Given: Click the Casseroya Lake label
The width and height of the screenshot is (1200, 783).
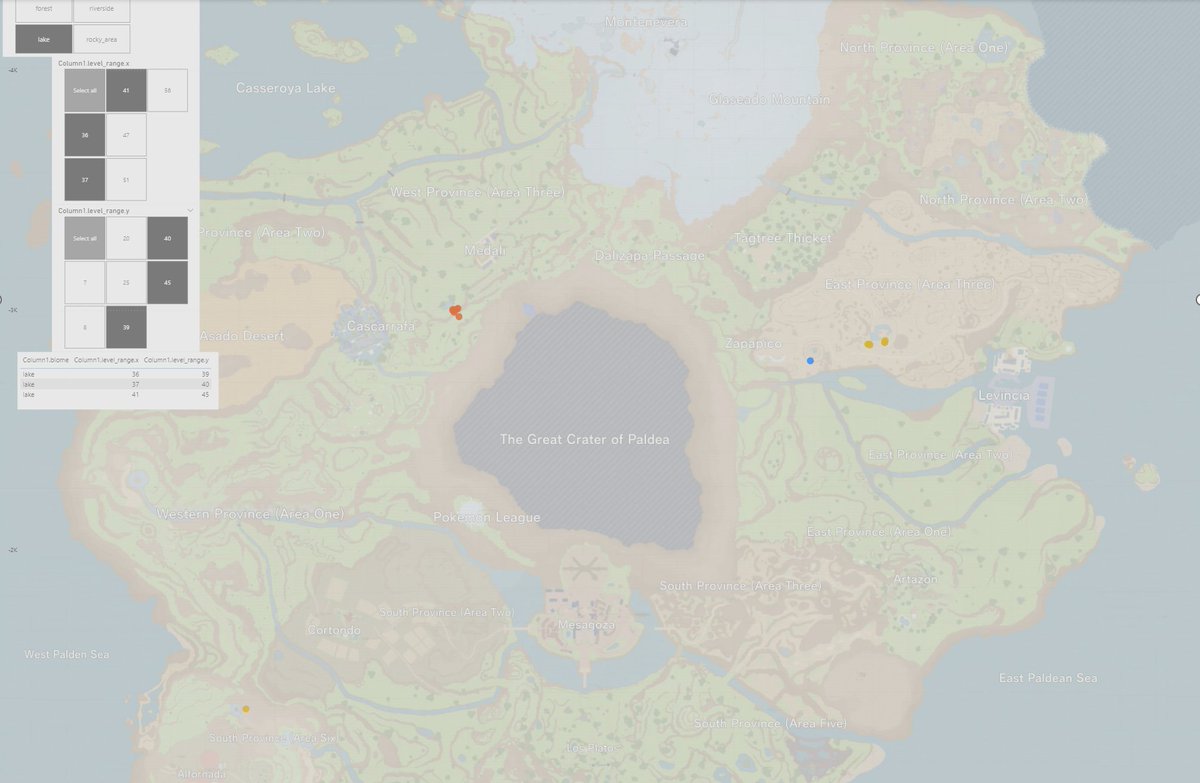Looking at the screenshot, I should tap(286, 88).
